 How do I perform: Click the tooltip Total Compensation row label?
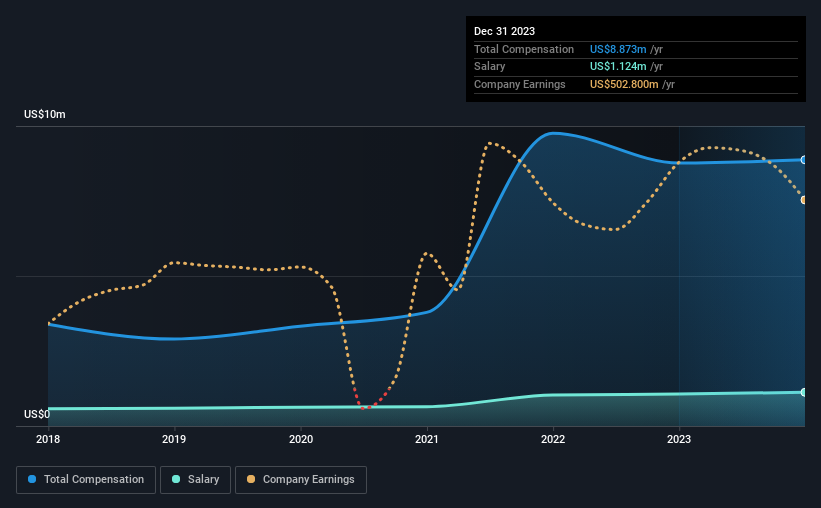(x=524, y=49)
